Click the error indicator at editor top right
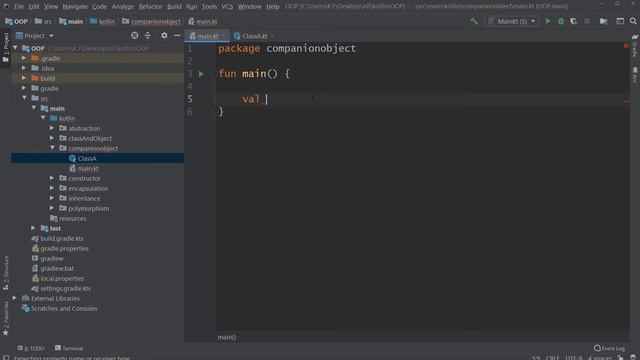640x360 pixels. point(626,46)
